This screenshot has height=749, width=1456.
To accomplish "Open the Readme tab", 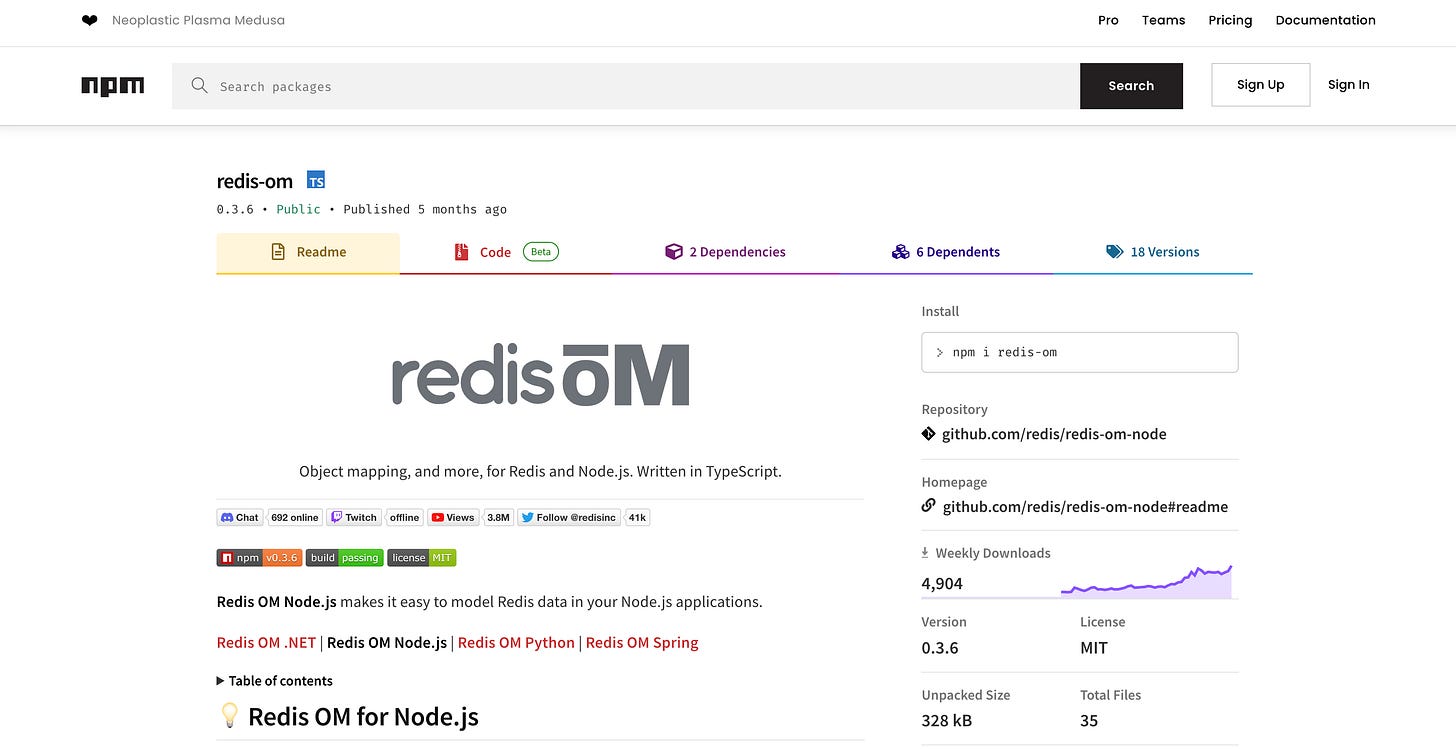I will tap(308, 253).
